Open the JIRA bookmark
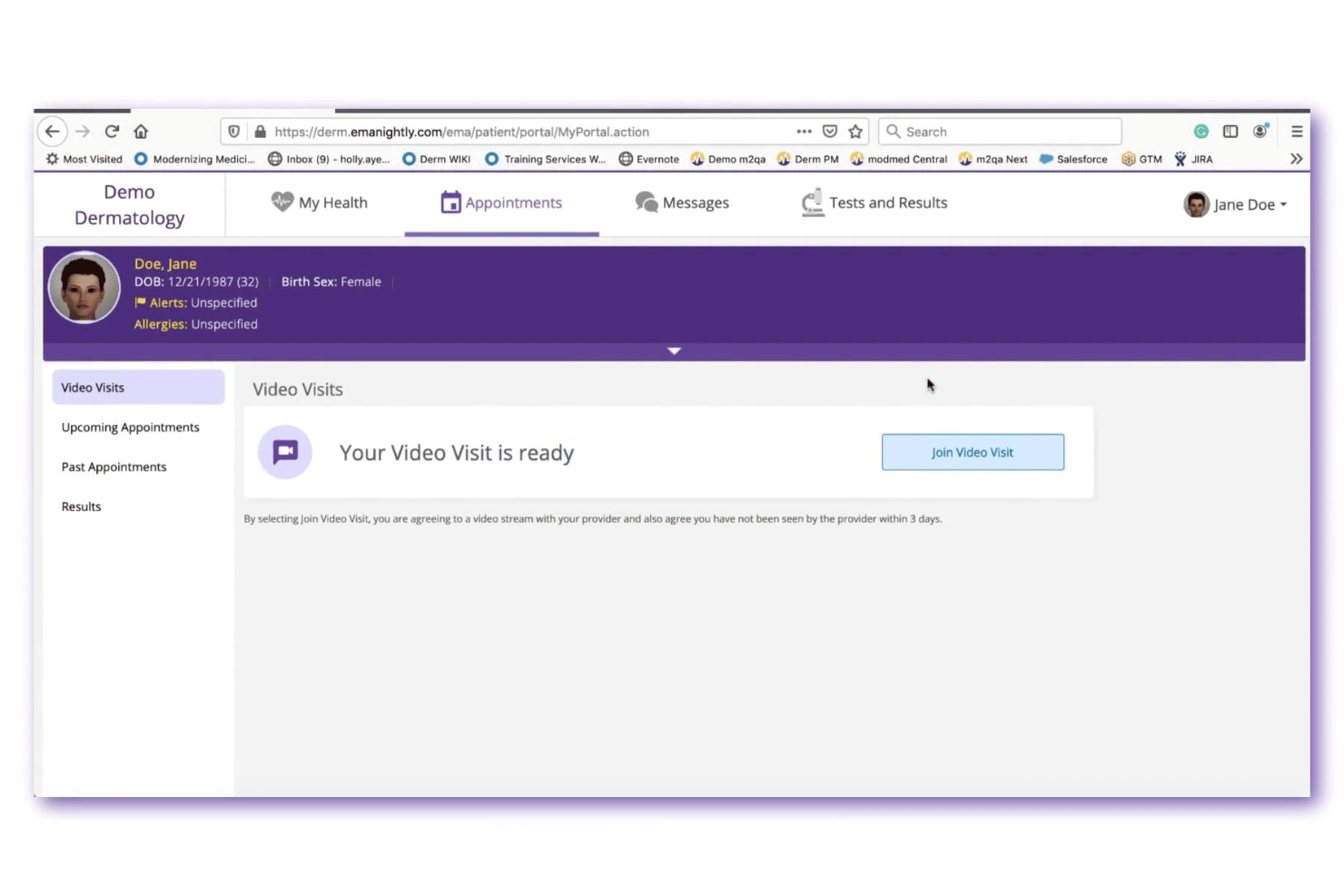The image size is (1344, 896). pos(1193,159)
